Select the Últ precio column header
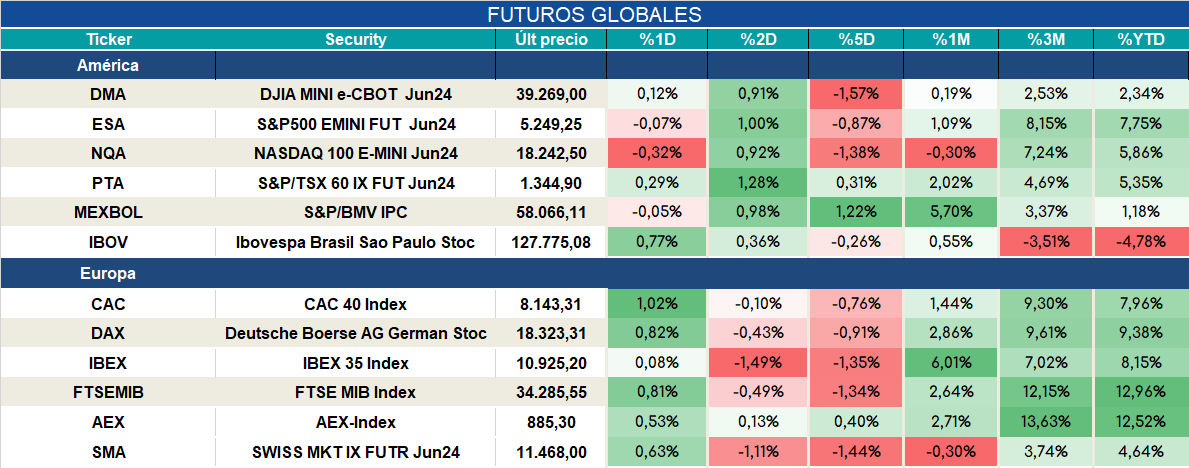The height and width of the screenshot is (468, 1189). [x=551, y=40]
